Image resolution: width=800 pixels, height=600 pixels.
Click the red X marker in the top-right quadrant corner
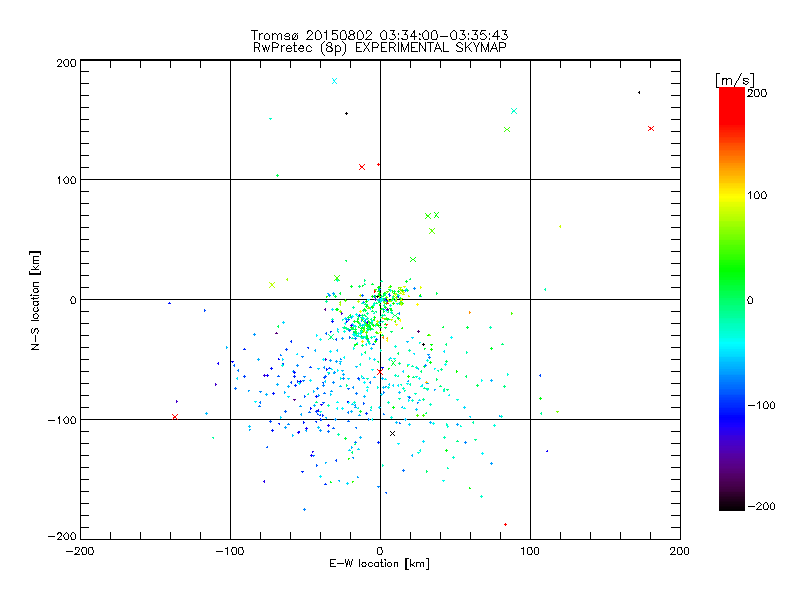651,129
